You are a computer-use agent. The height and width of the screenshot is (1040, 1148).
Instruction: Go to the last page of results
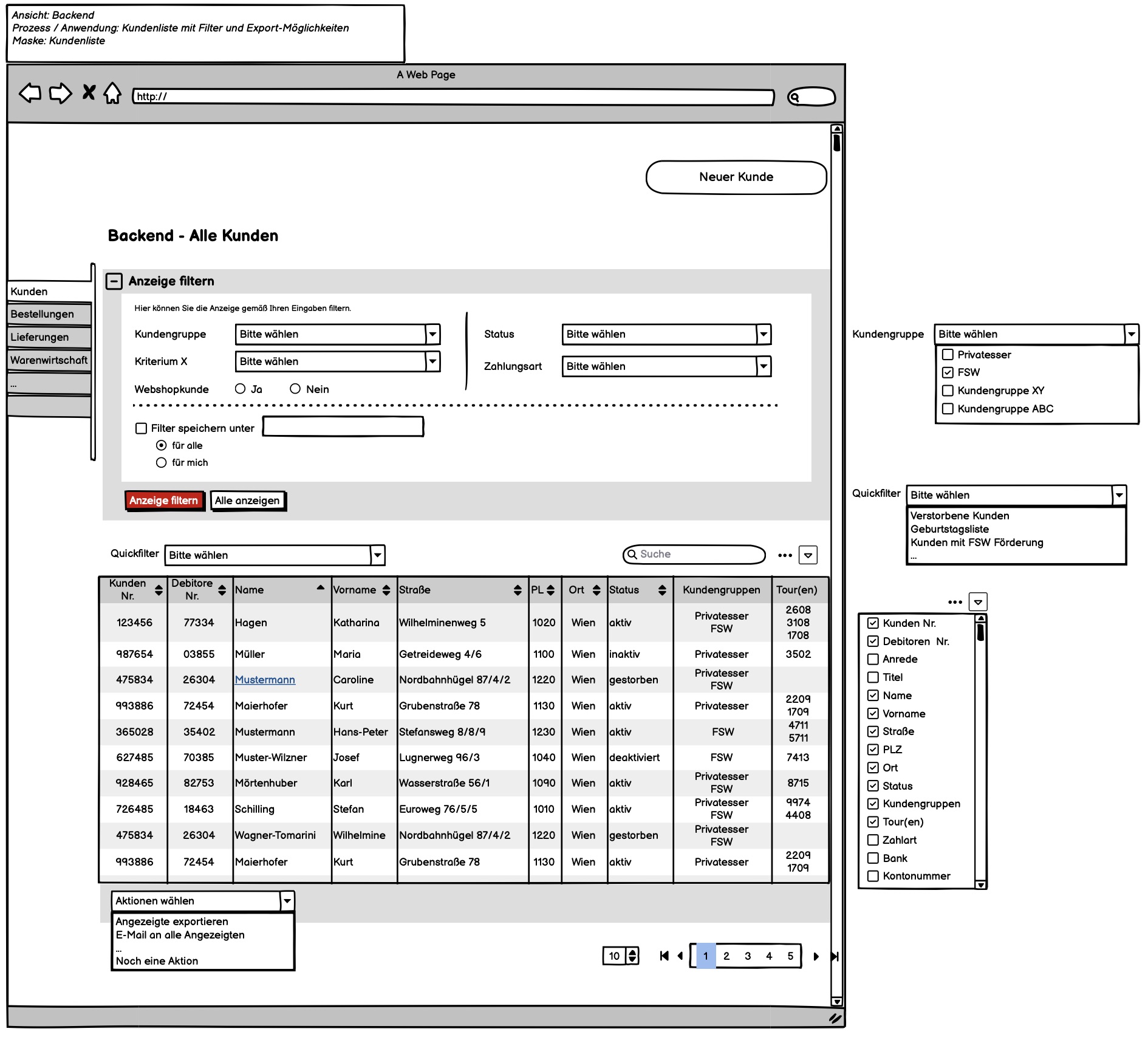click(835, 956)
